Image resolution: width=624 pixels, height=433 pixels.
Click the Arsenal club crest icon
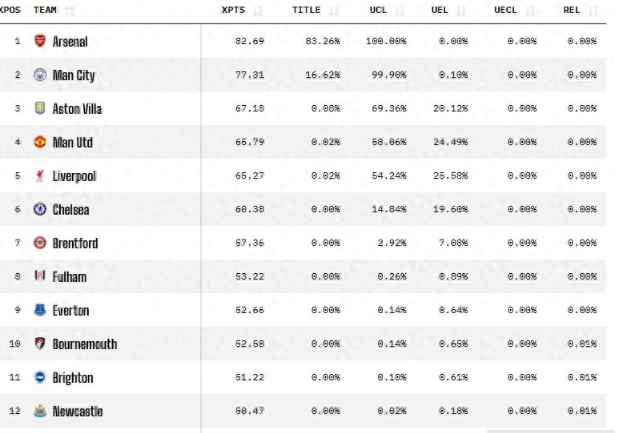coord(40,41)
